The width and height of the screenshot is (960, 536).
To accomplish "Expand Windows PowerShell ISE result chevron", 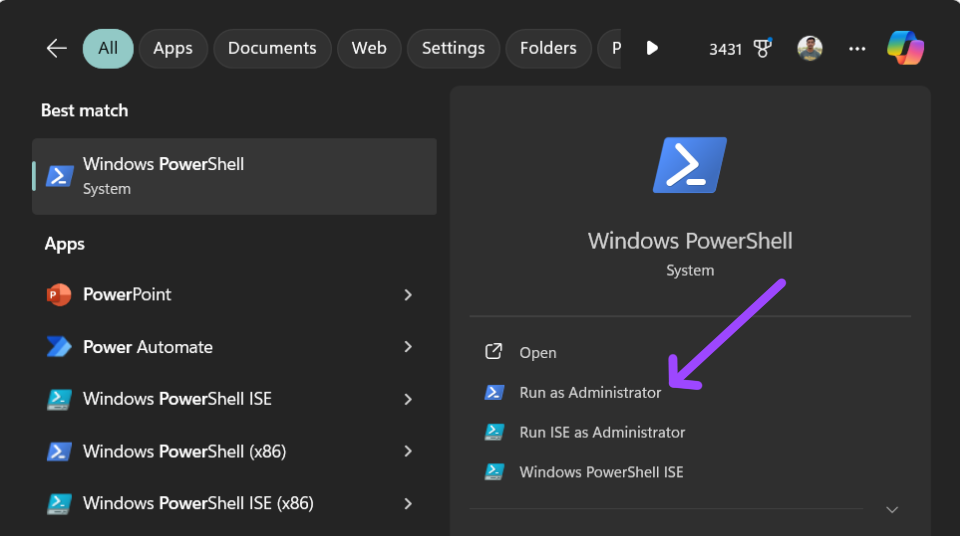I will (x=408, y=399).
